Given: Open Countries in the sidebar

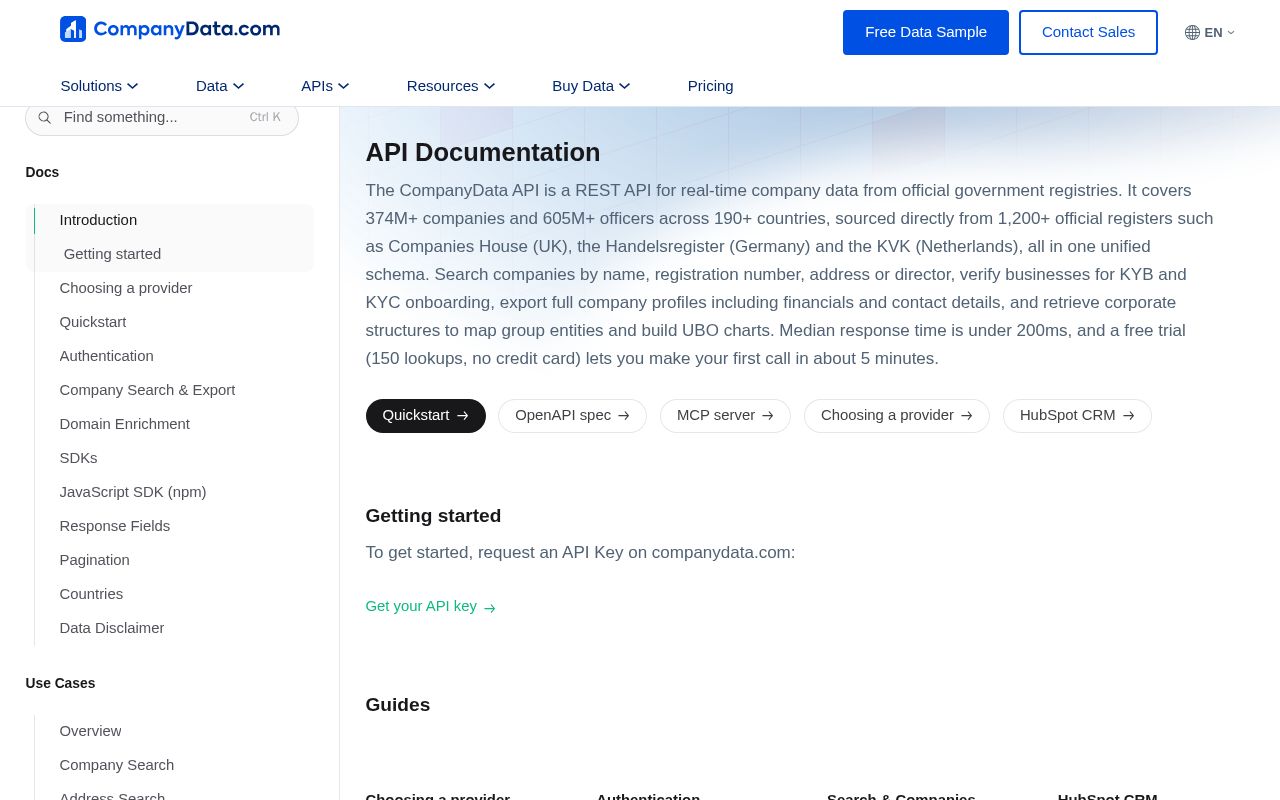Looking at the screenshot, I should point(92,594).
